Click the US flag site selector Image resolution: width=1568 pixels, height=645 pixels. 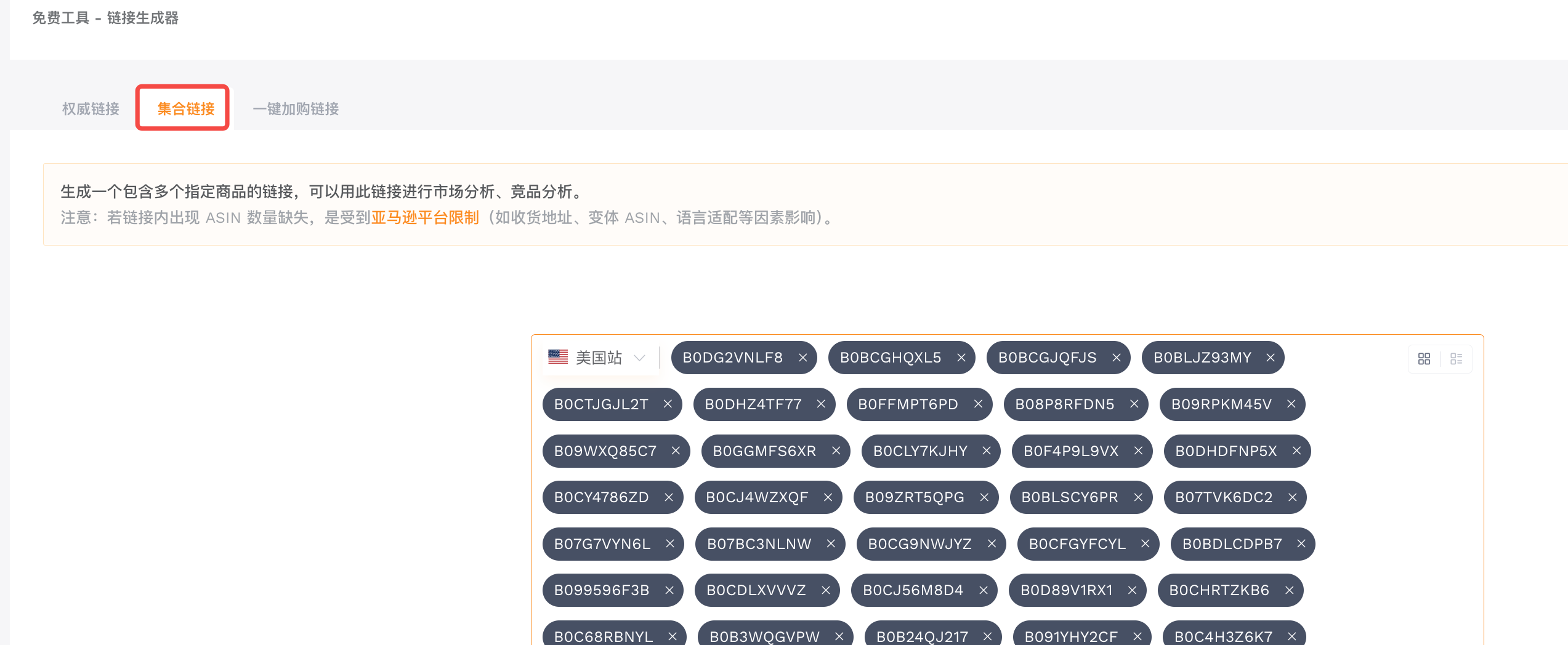tap(558, 357)
